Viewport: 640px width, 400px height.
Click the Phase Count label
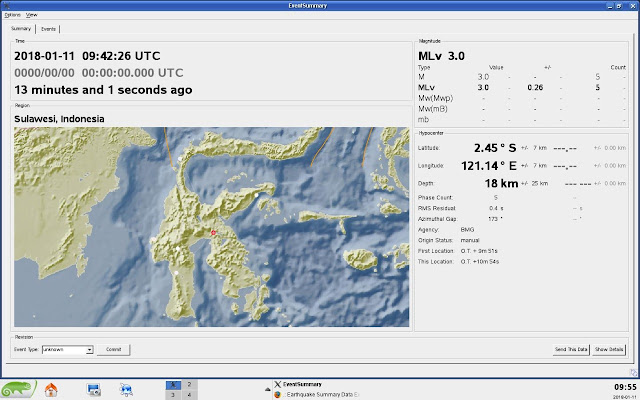click(x=436, y=198)
